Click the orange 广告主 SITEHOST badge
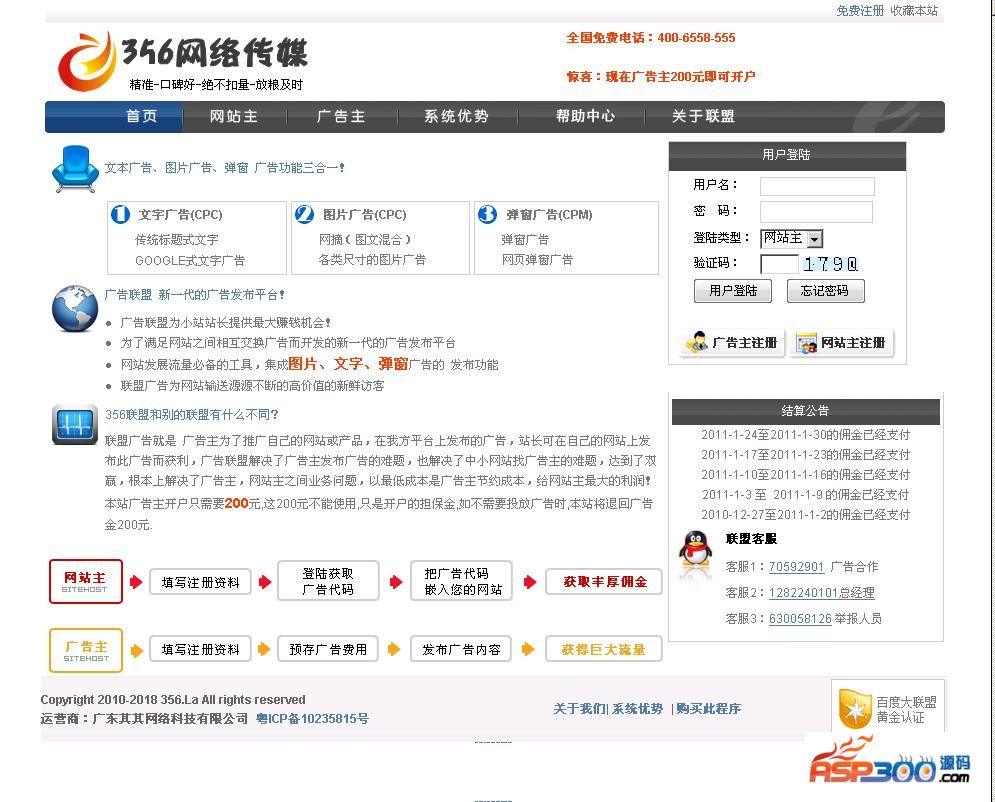Image resolution: width=995 pixels, height=802 pixels. click(x=86, y=650)
